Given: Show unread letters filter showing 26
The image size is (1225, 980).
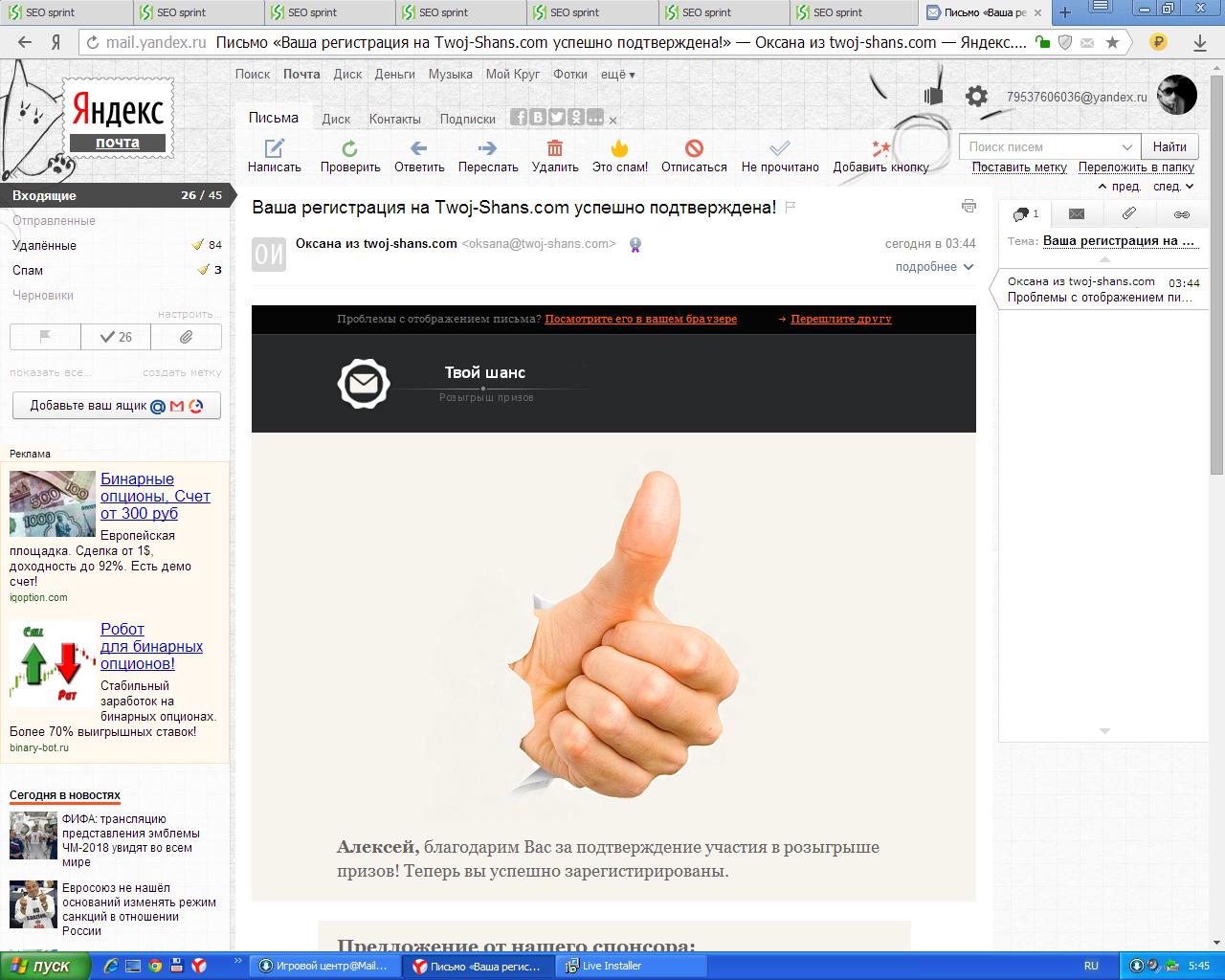Looking at the screenshot, I should [x=116, y=337].
